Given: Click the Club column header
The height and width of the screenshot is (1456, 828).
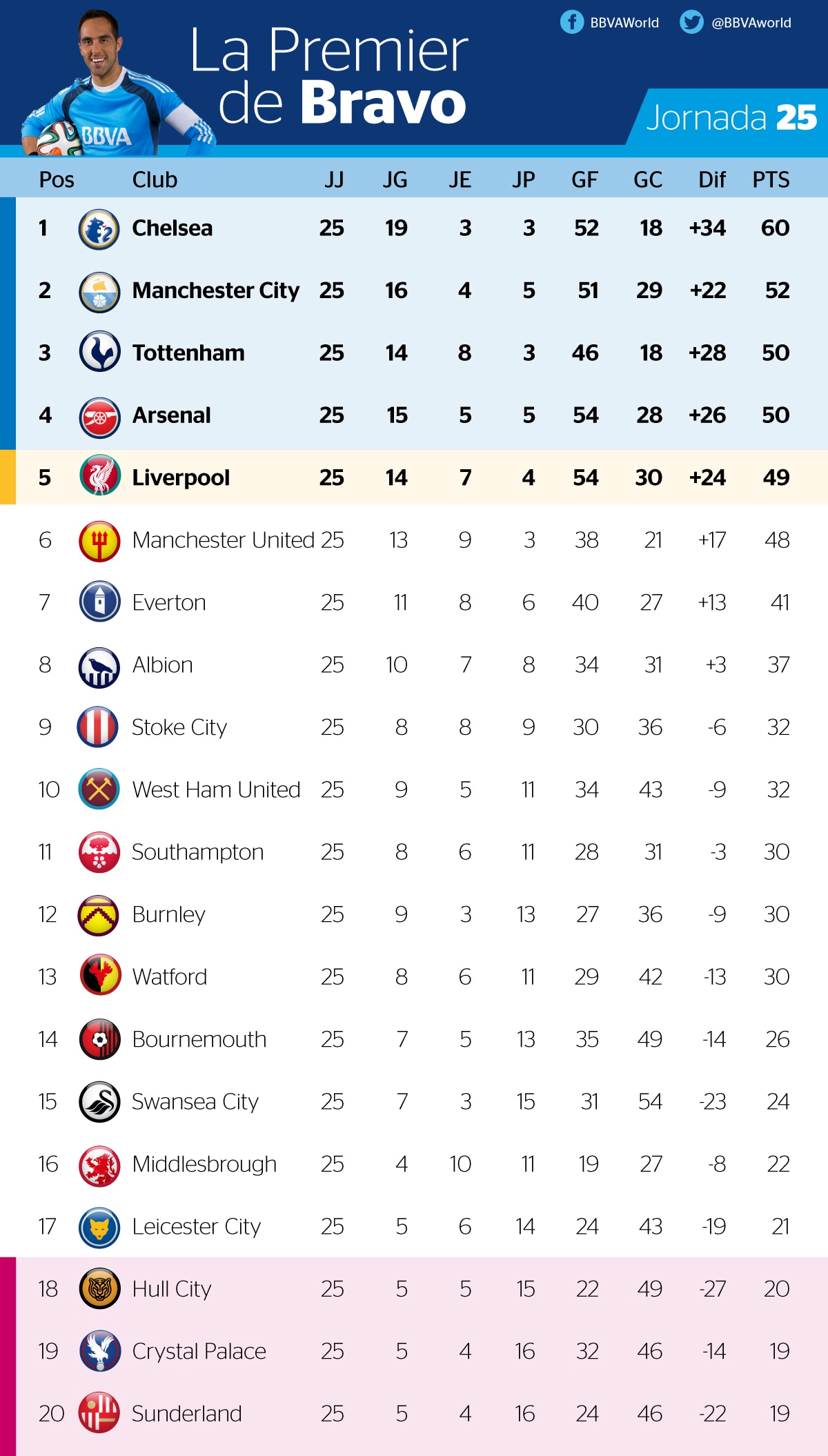Looking at the screenshot, I should (155, 180).
